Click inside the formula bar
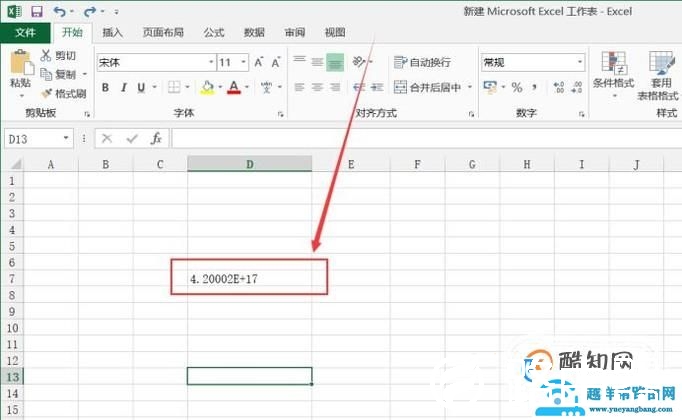Viewport: 682px width, 420px height. 427,139
